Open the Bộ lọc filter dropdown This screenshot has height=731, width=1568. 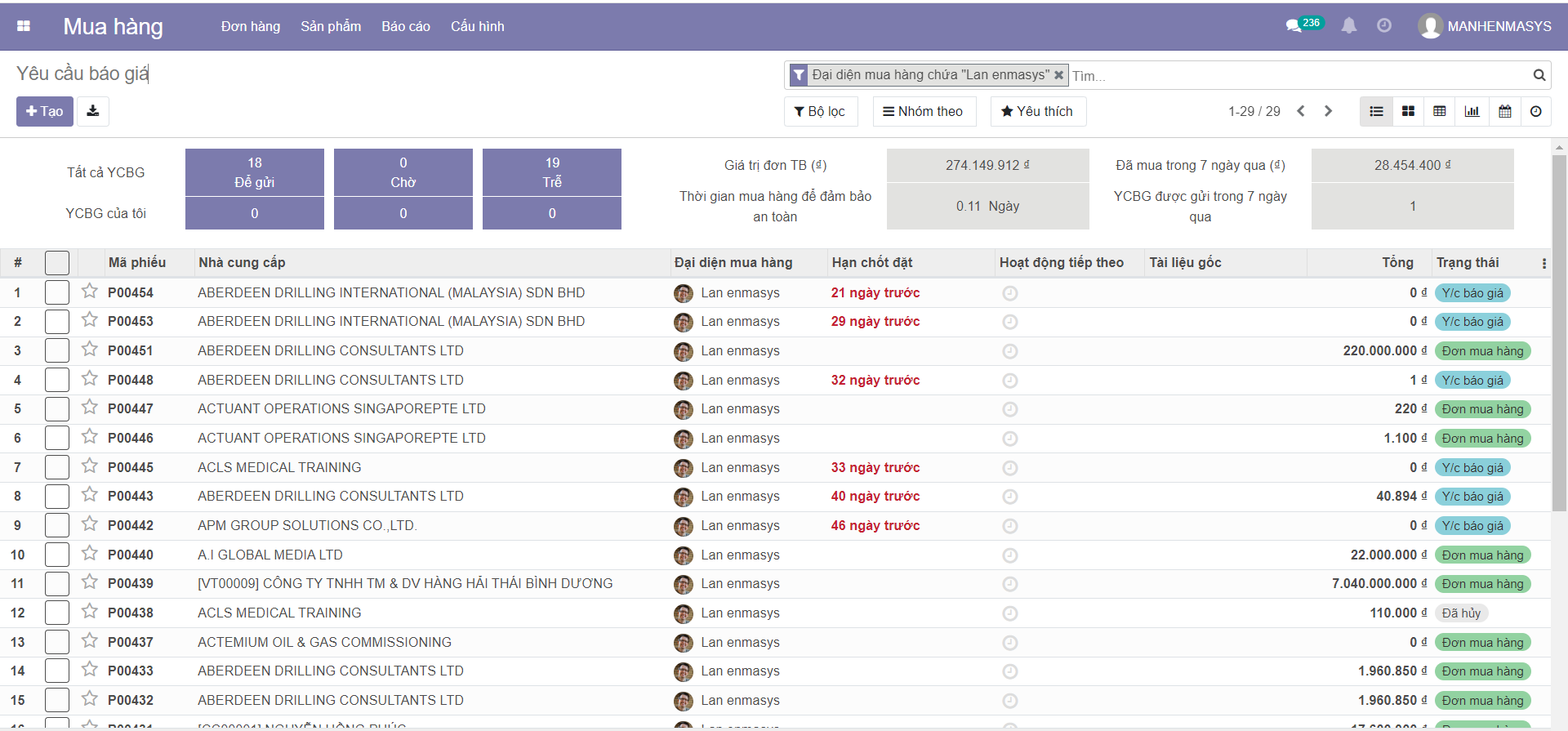(820, 111)
